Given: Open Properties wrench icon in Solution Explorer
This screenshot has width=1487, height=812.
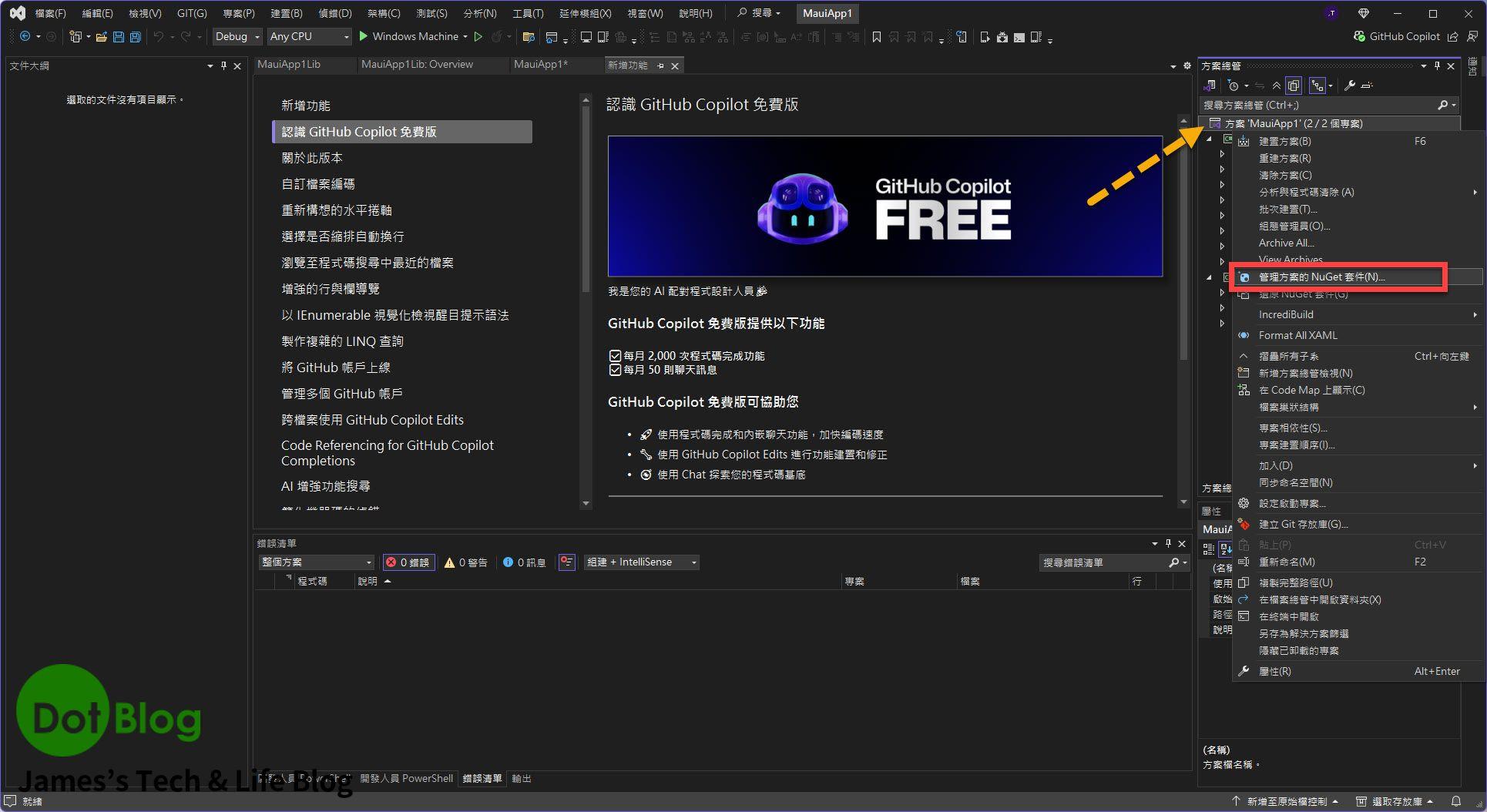Looking at the screenshot, I should click(1349, 86).
